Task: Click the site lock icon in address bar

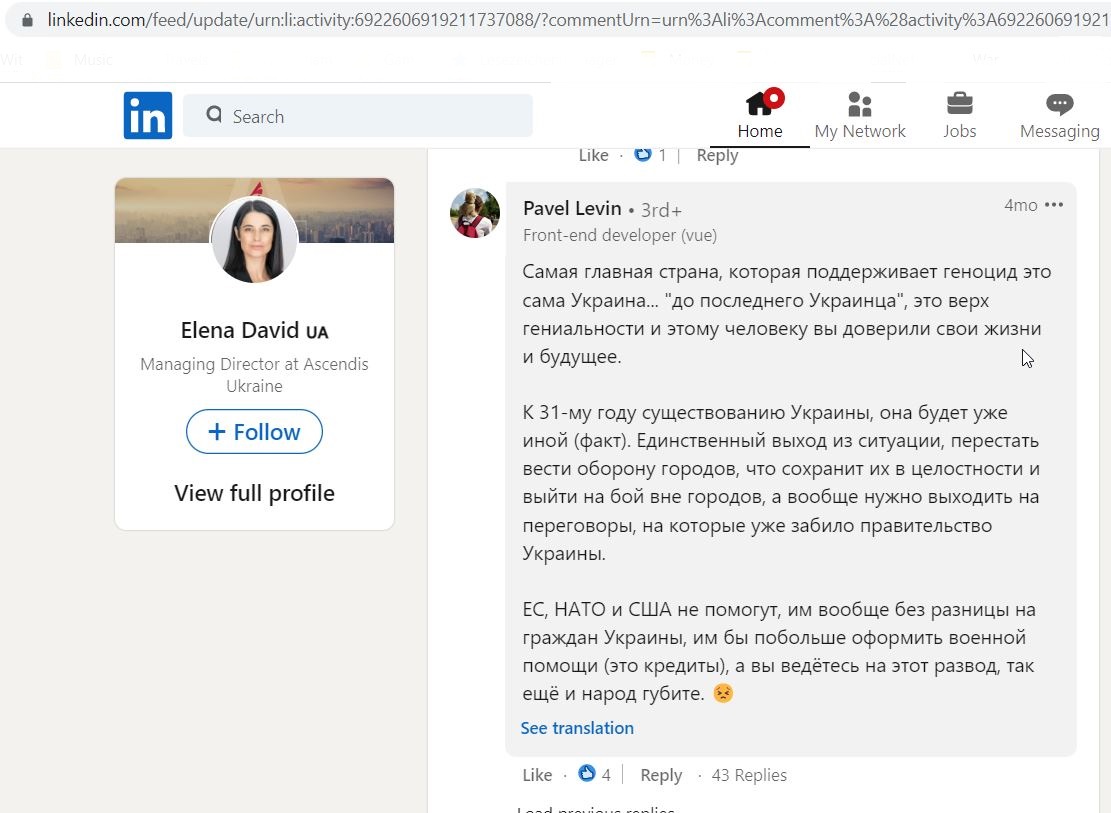Action: (27, 20)
